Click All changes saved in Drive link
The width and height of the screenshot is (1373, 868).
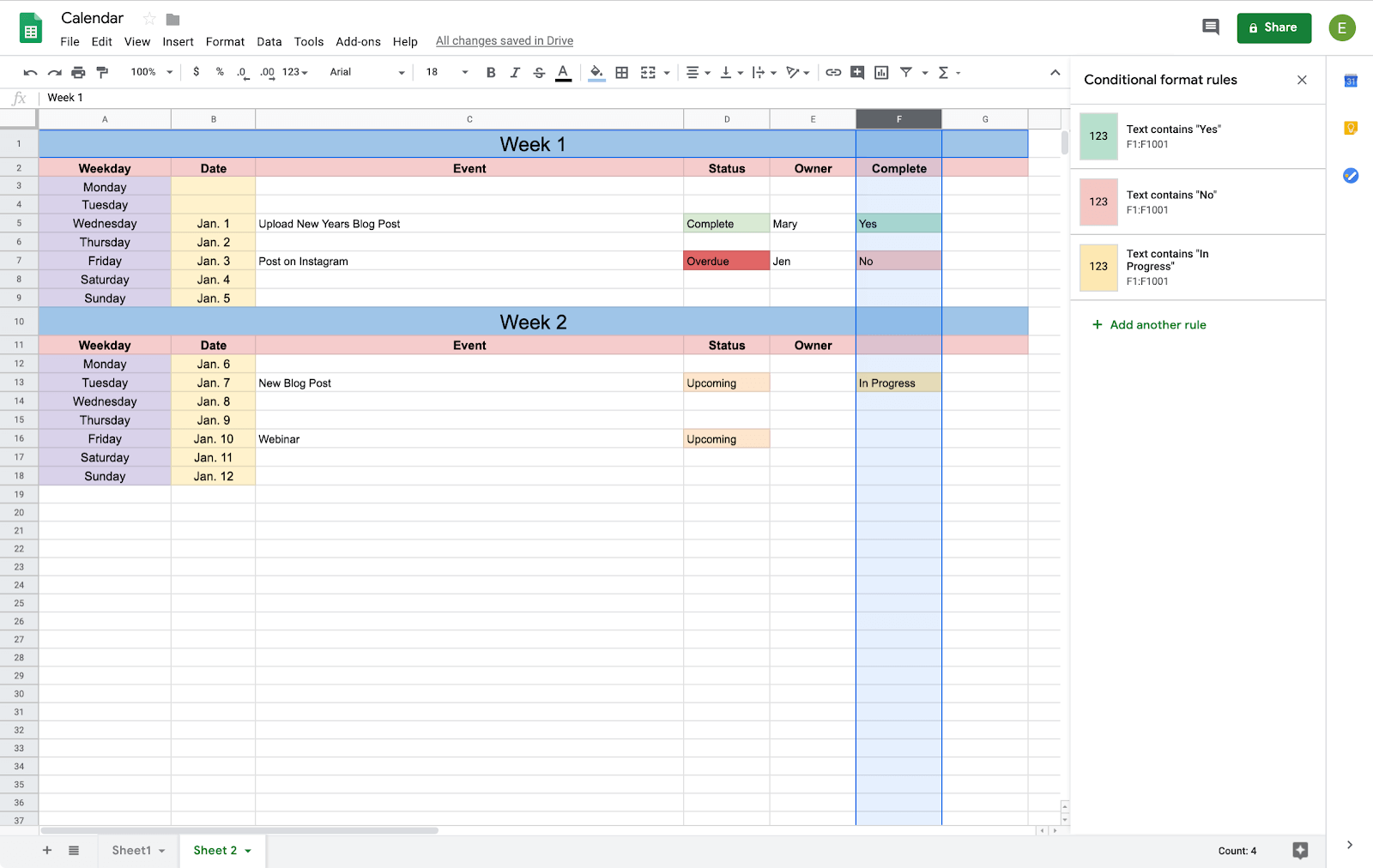[504, 41]
